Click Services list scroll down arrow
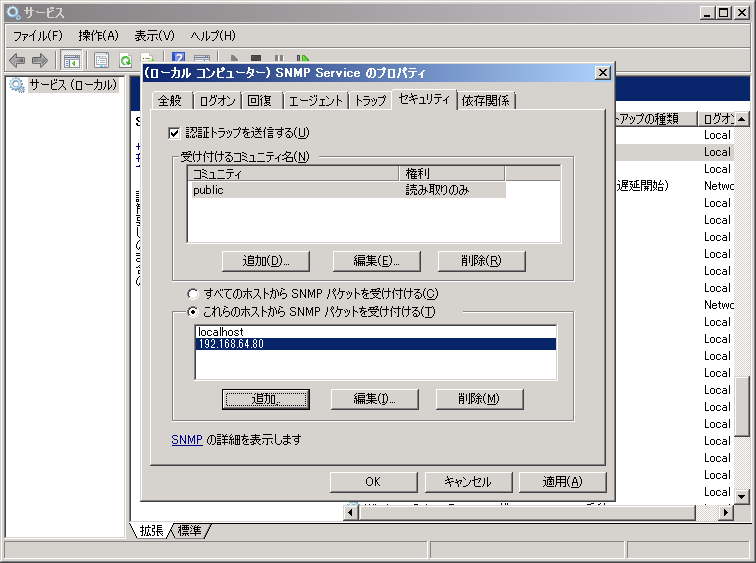The width and height of the screenshot is (756, 563). pyautogui.click(x=742, y=496)
